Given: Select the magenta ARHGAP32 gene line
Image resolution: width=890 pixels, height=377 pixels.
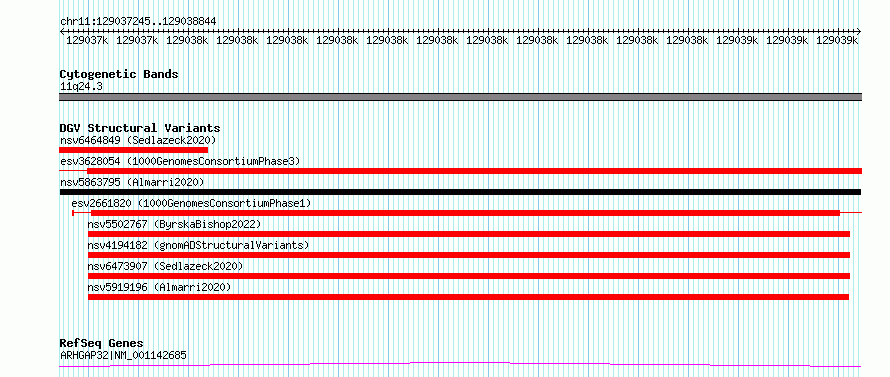Looking at the screenshot, I should pyautogui.click(x=460, y=365).
